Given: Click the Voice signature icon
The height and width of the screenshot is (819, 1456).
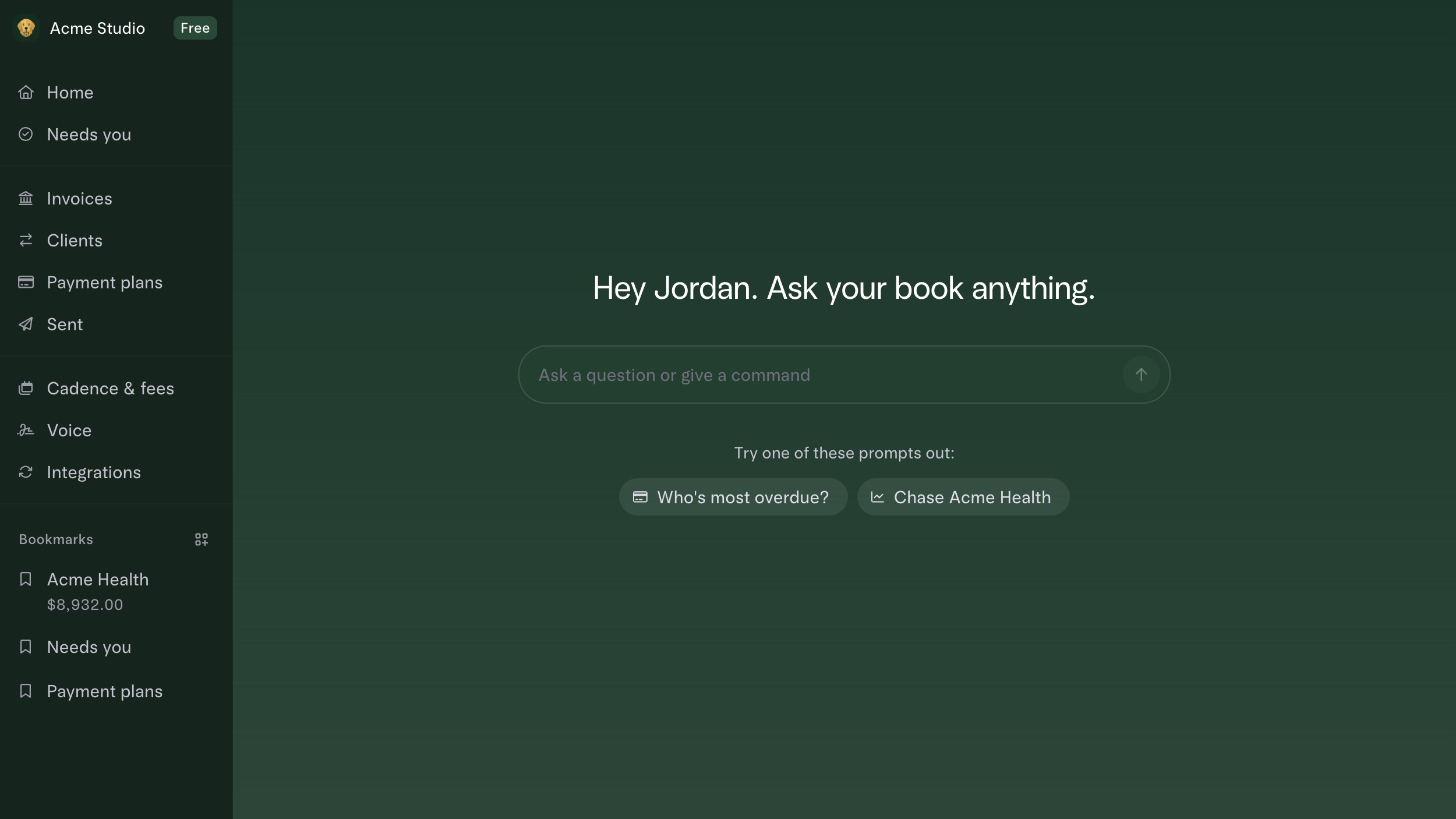Looking at the screenshot, I should 26,430.
